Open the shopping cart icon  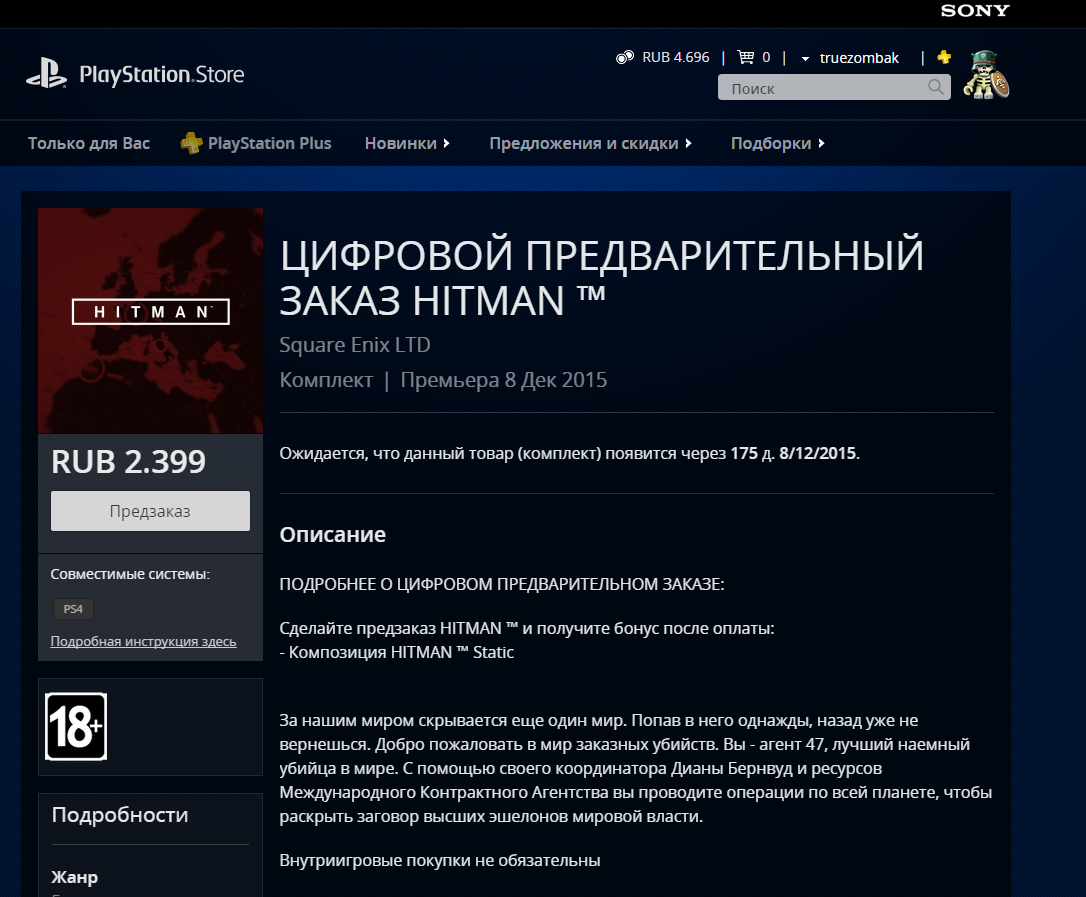745,57
